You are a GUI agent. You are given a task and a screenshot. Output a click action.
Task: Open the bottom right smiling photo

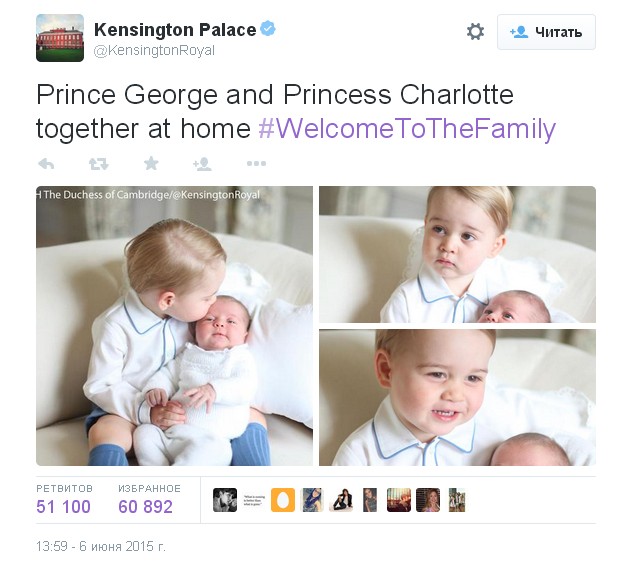click(457, 398)
